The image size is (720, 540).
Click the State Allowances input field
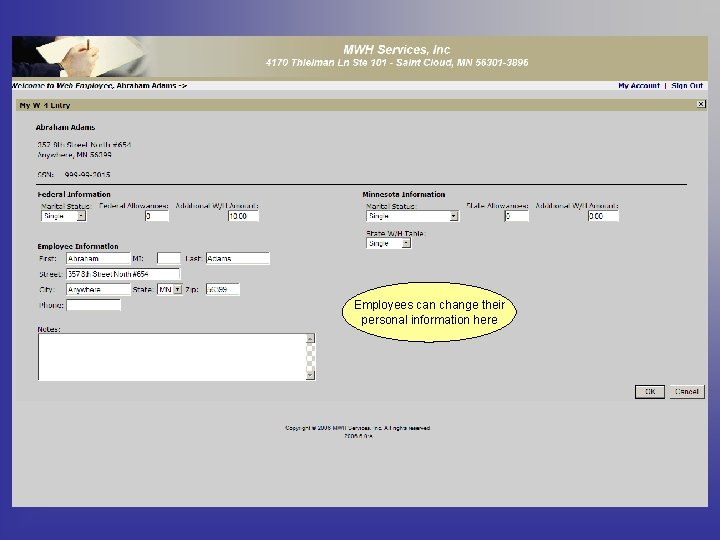(x=517, y=216)
